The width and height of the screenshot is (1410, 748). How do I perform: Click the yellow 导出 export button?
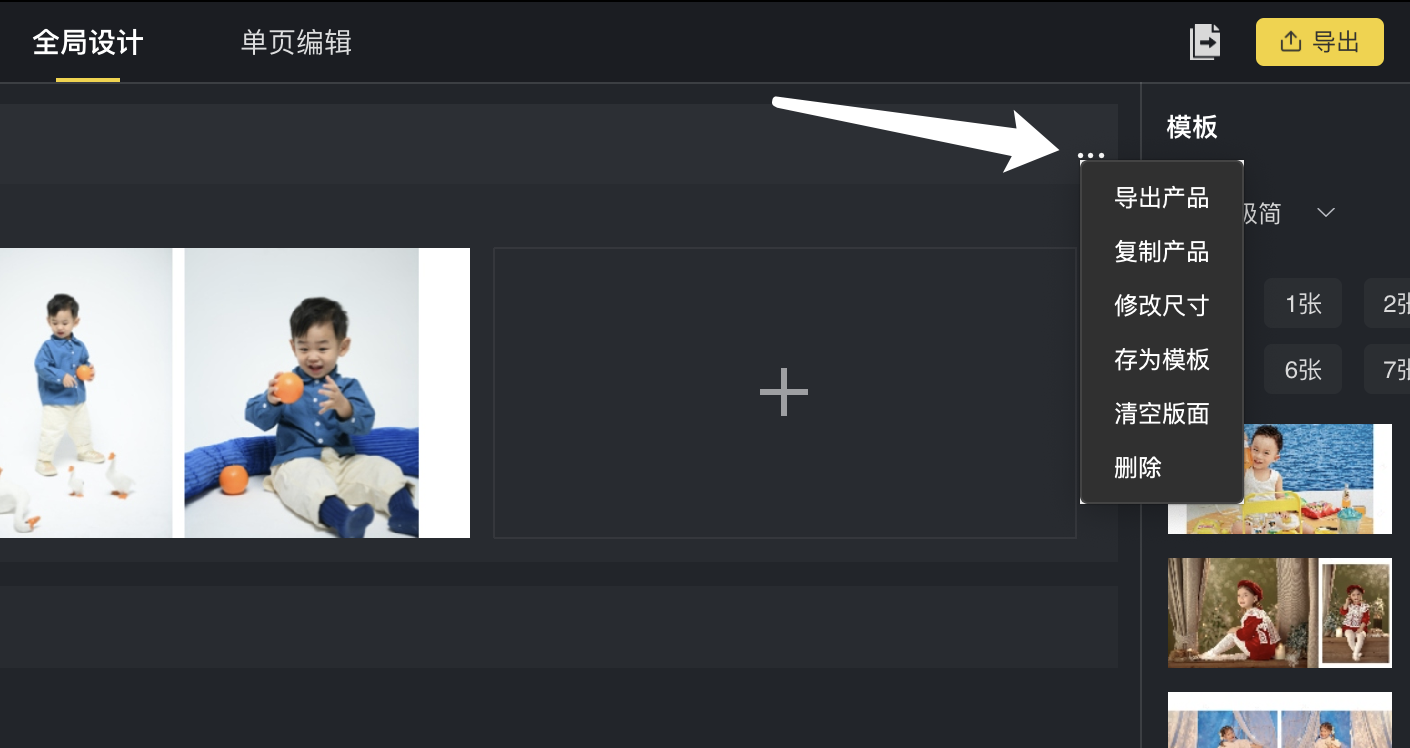pyautogui.click(x=1320, y=42)
